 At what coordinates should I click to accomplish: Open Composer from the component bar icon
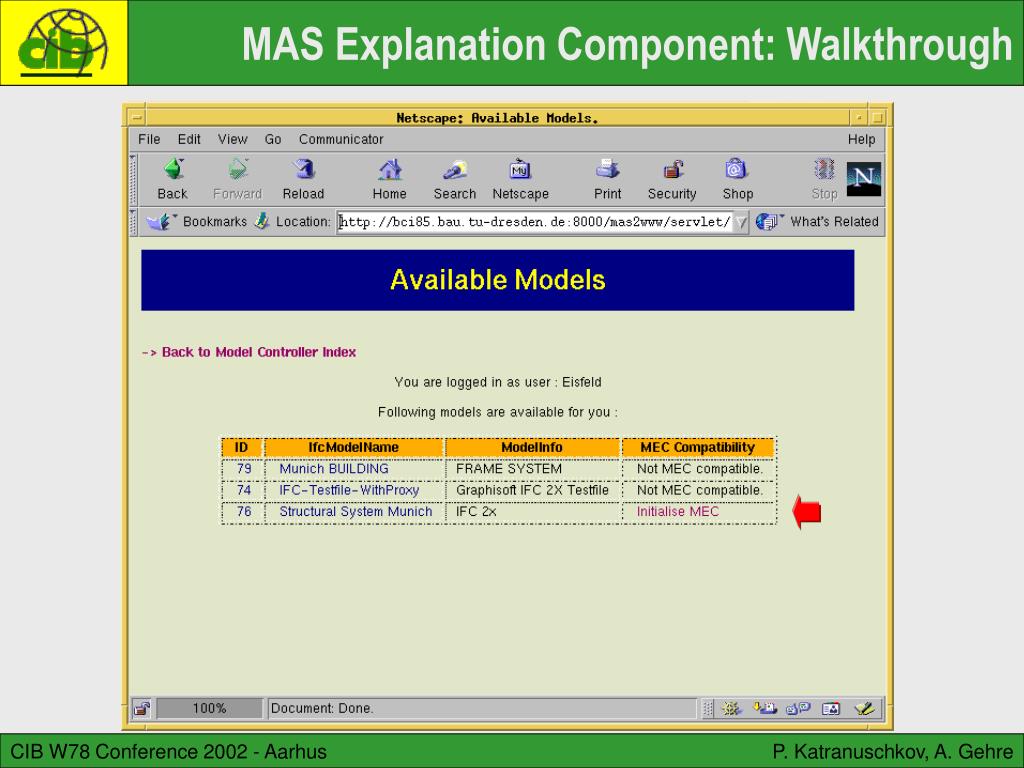[865, 708]
